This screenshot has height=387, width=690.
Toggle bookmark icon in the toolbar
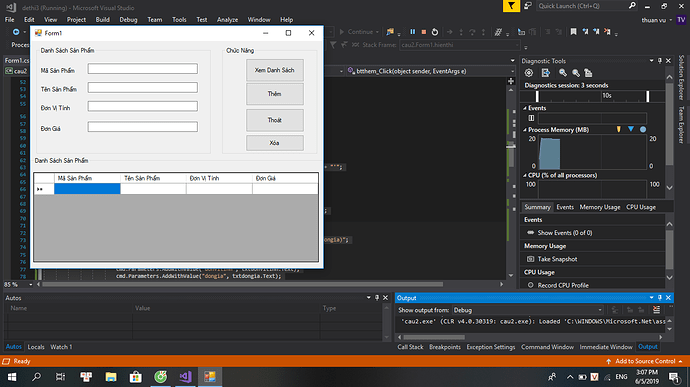pyautogui.click(x=573, y=32)
